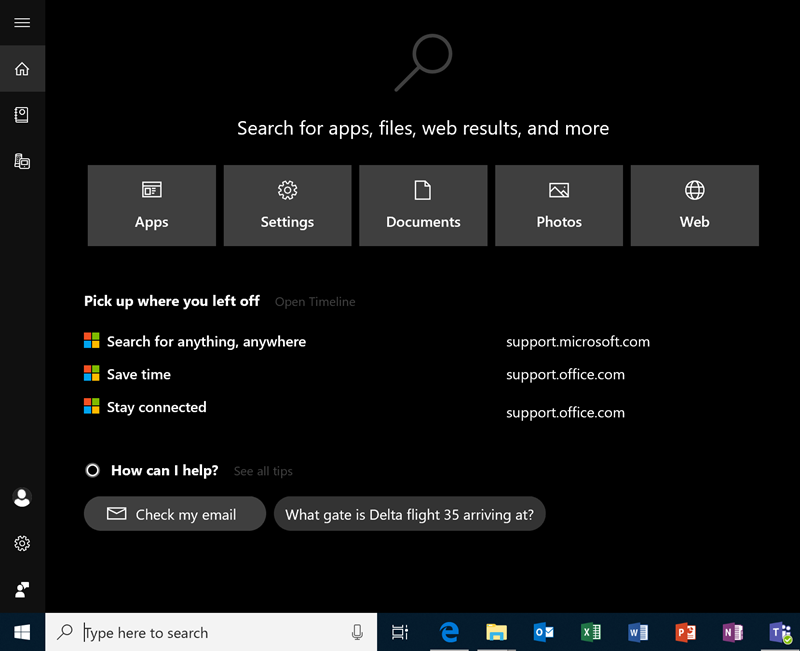Viewport: 800px width, 651px height.
Task: Open the feedback icon at sidebar bottom
Action: click(22, 589)
